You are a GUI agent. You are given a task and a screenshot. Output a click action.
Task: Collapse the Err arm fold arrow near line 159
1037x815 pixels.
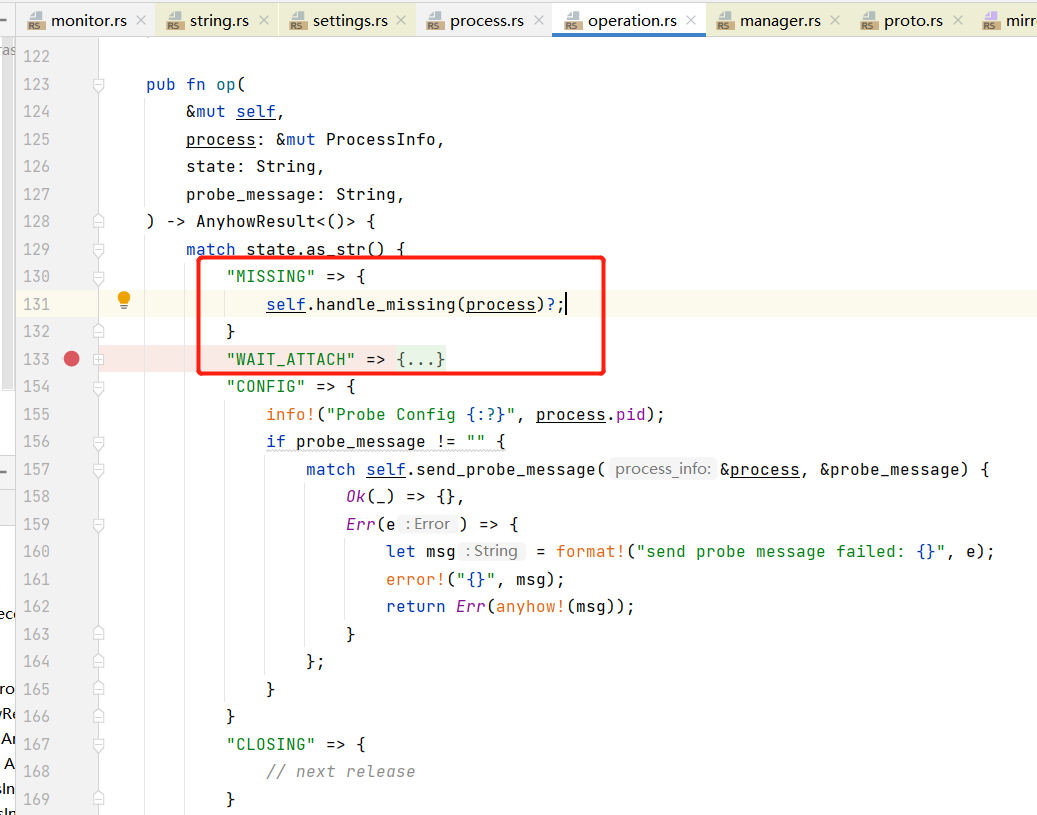(97, 523)
